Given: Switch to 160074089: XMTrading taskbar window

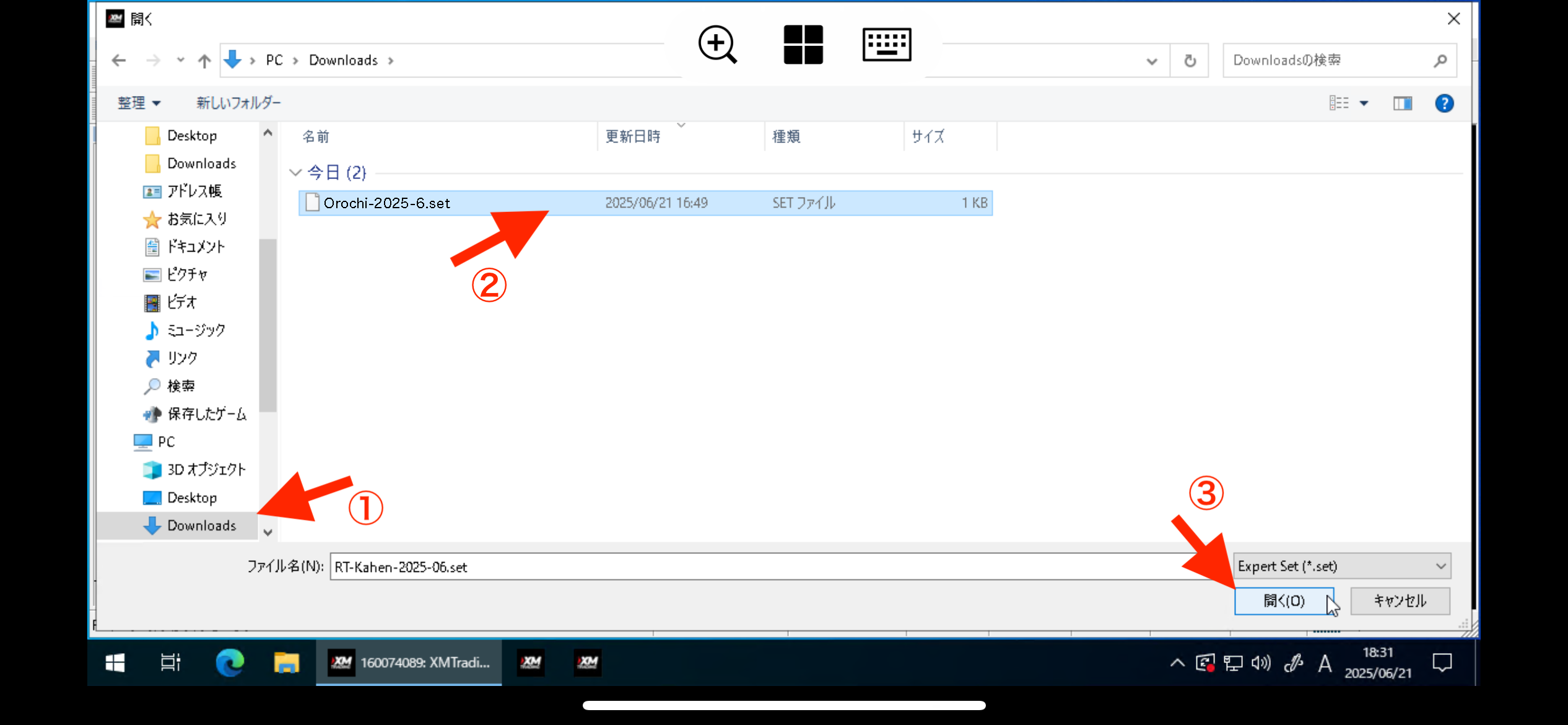Looking at the screenshot, I should click(x=409, y=662).
